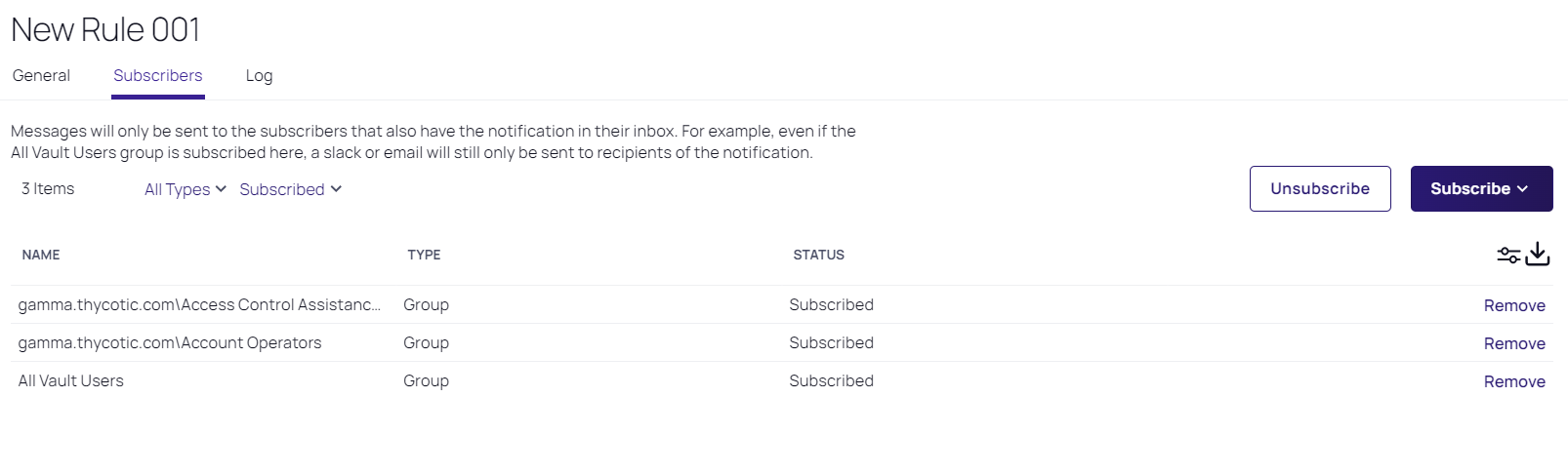Viewport: 1568px width, 476px height.
Task: Open the Log tab
Action: tap(259, 76)
